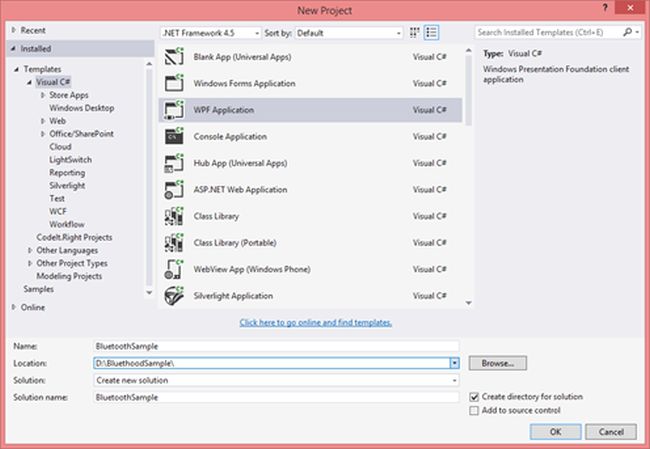Open the Solution 'Create new solution' dropdown
This screenshot has width=650, height=449.
(x=276, y=380)
